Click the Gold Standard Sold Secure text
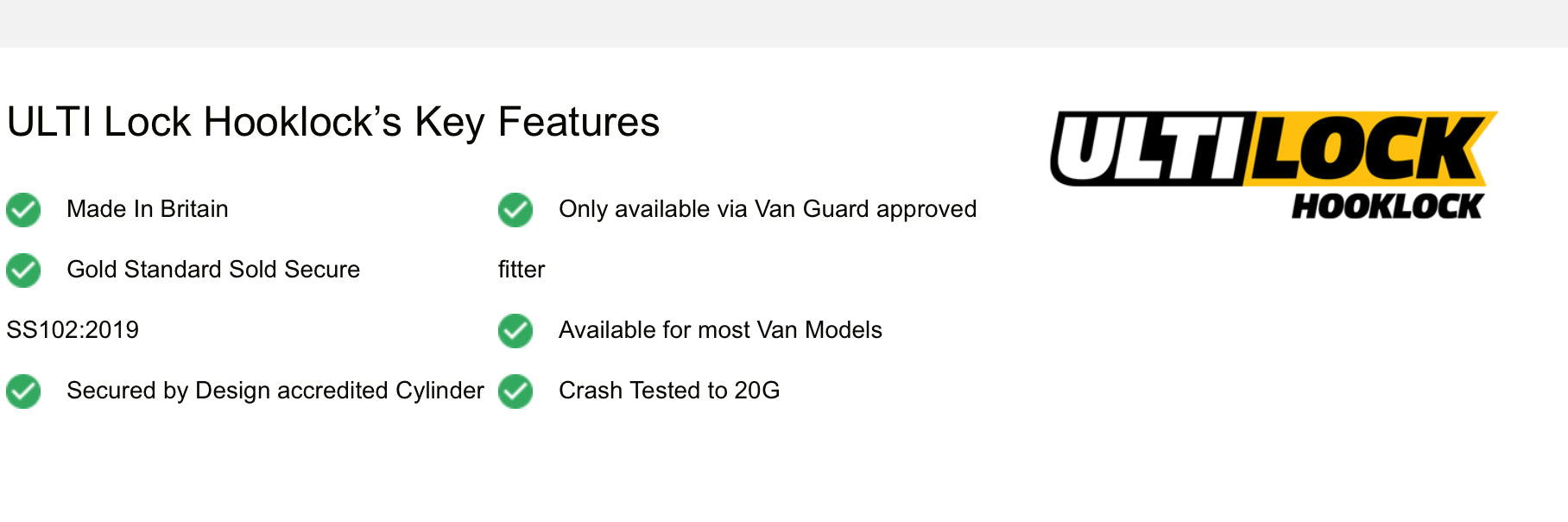1568x522 pixels. click(x=213, y=270)
